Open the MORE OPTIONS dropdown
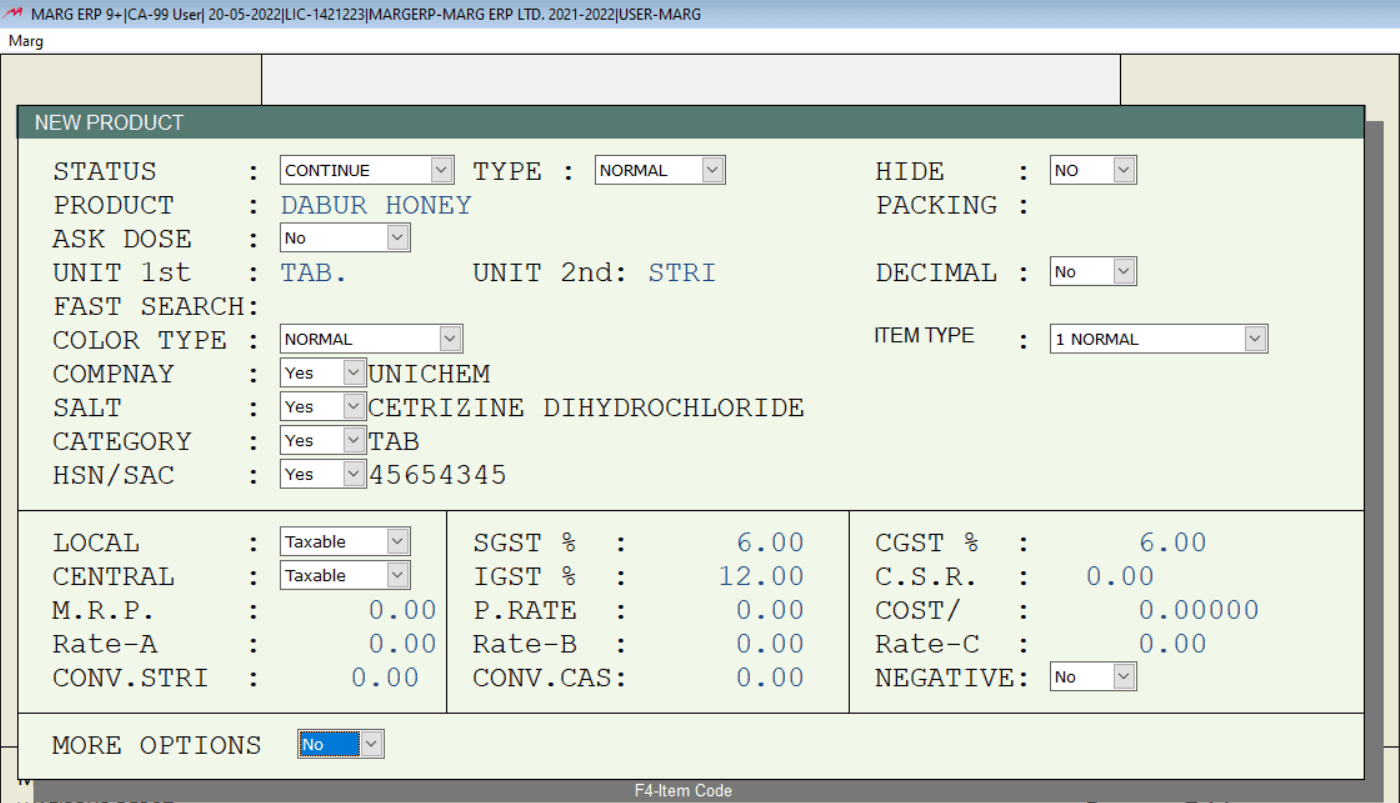The height and width of the screenshot is (803, 1400). point(341,745)
